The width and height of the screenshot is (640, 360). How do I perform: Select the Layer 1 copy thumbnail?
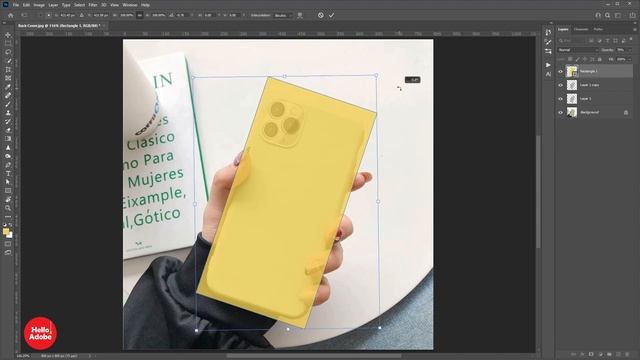pos(572,85)
